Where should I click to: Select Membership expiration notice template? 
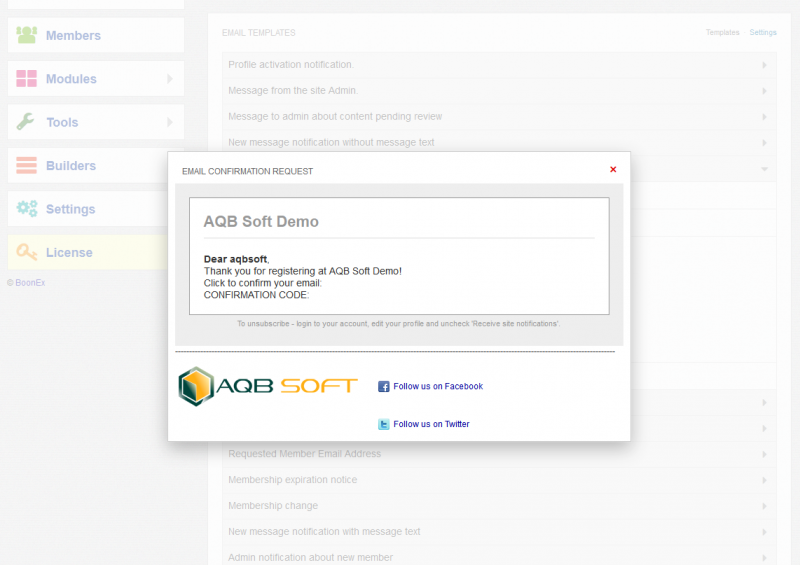pyautogui.click(x=292, y=480)
